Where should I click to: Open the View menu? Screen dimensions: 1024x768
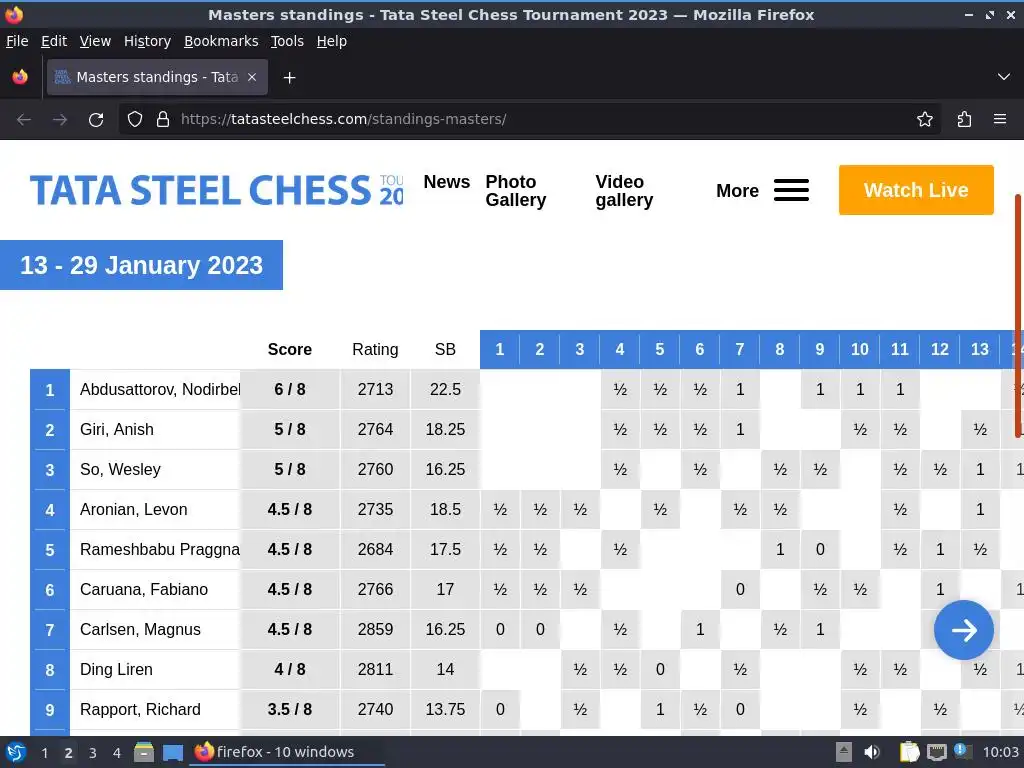click(x=95, y=41)
